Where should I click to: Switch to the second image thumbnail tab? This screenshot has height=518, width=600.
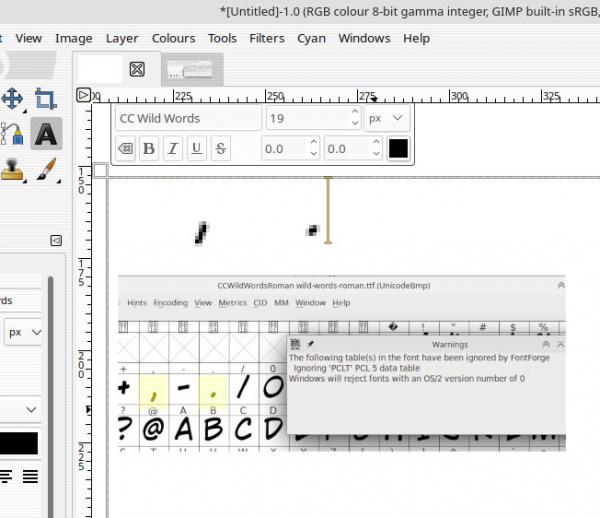[x=192, y=70]
